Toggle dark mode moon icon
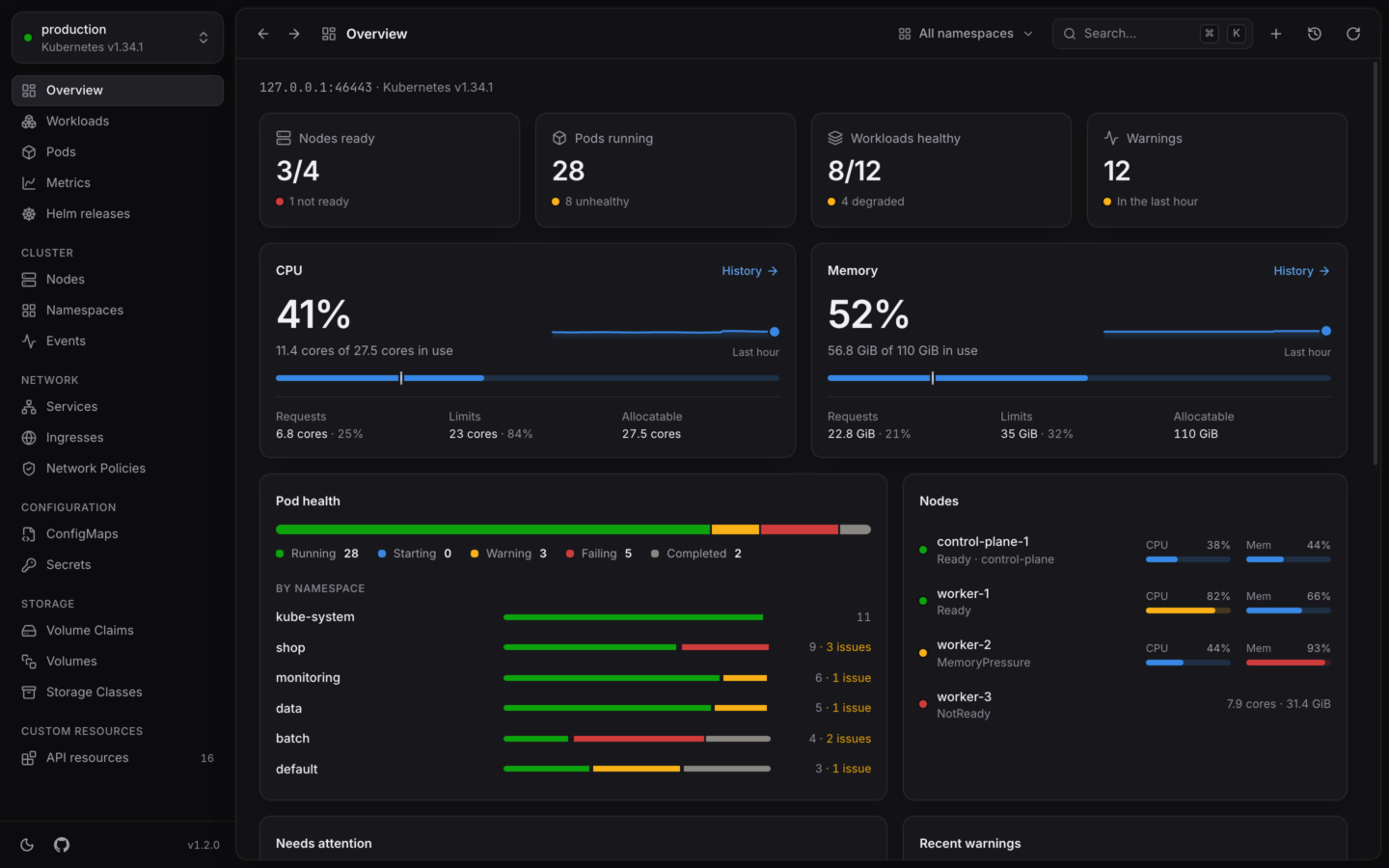Screen dimensions: 1389x868 click(x=27, y=845)
